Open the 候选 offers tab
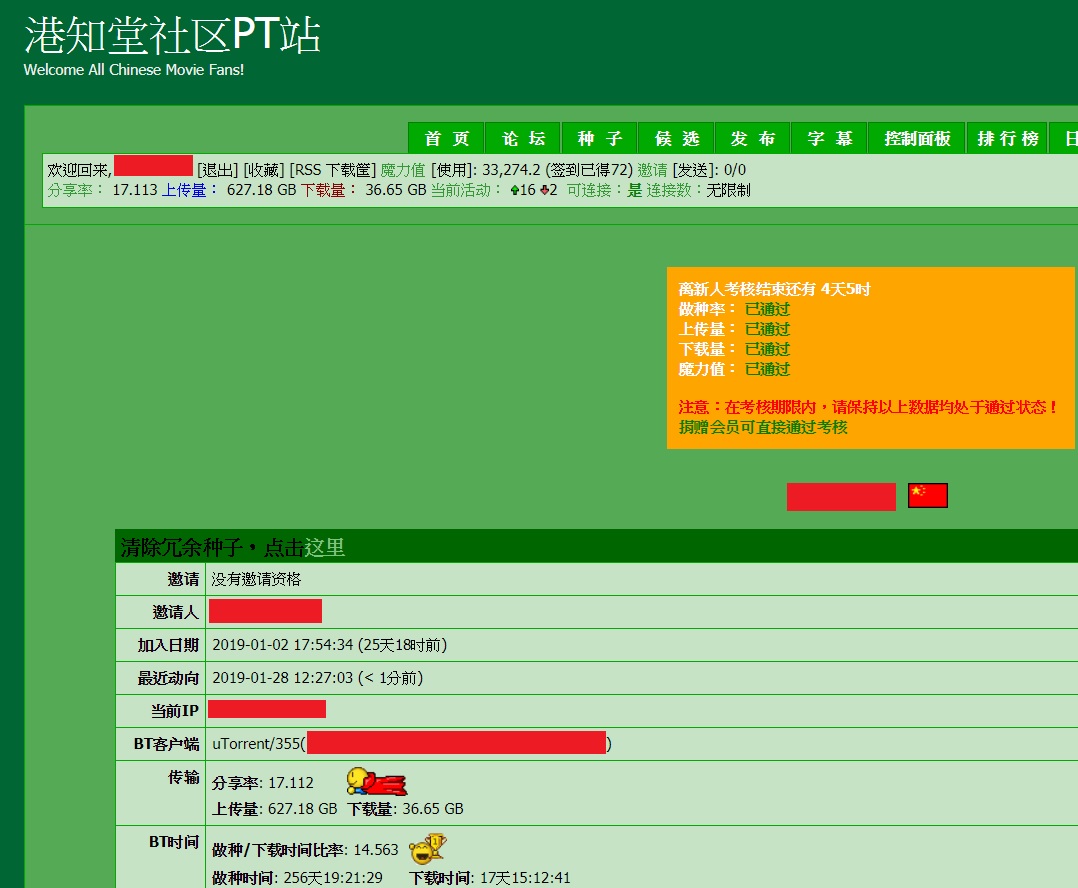This screenshot has width=1078, height=888. pyautogui.click(x=676, y=138)
